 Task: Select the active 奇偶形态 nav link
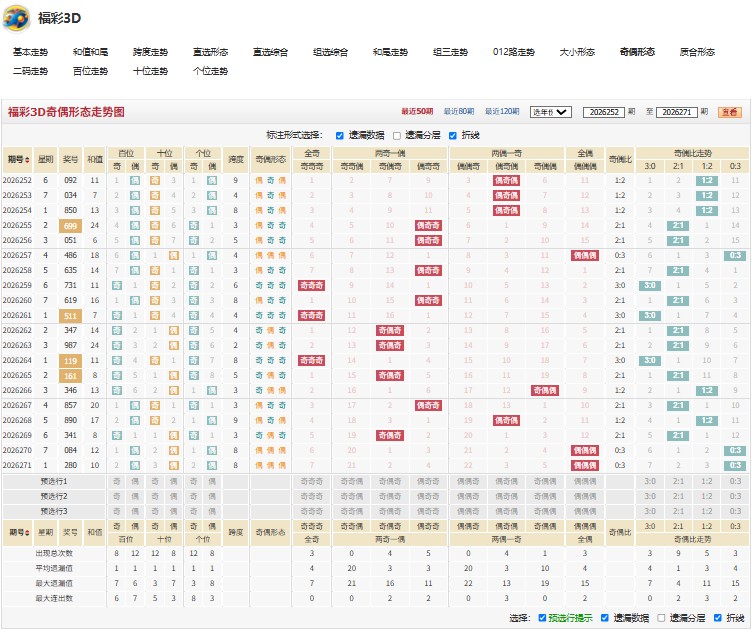coord(637,52)
